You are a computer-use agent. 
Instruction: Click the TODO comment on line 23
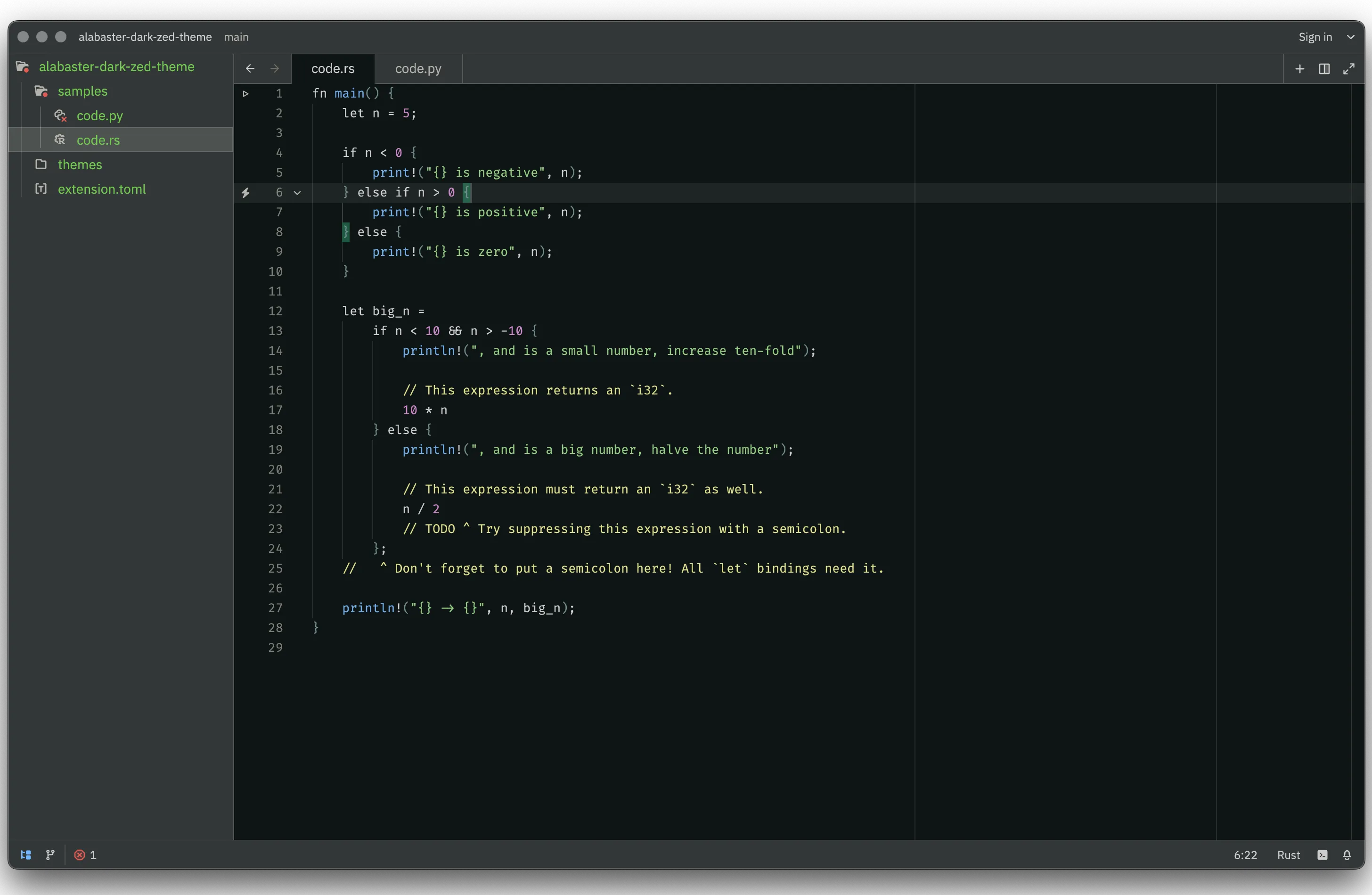[624, 529]
